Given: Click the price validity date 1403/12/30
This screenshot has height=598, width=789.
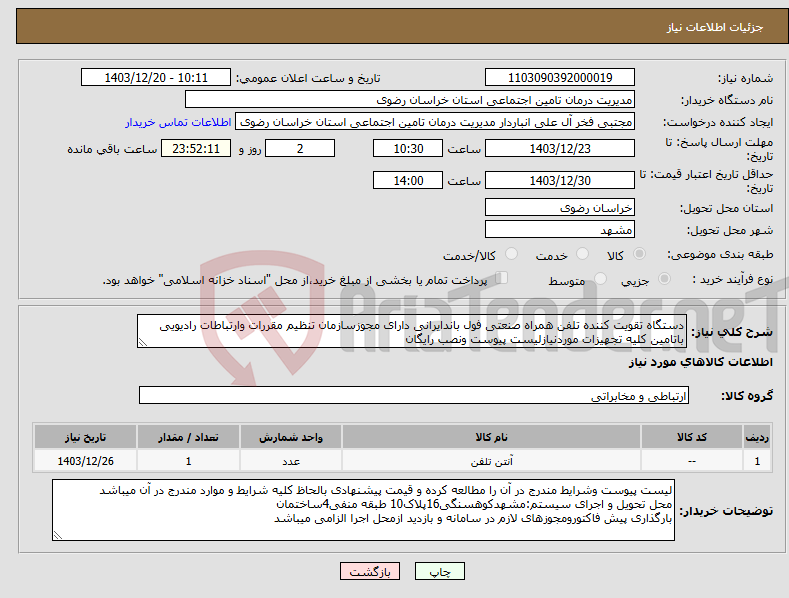Looking at the screenshot, I should [x=560, y=180].
